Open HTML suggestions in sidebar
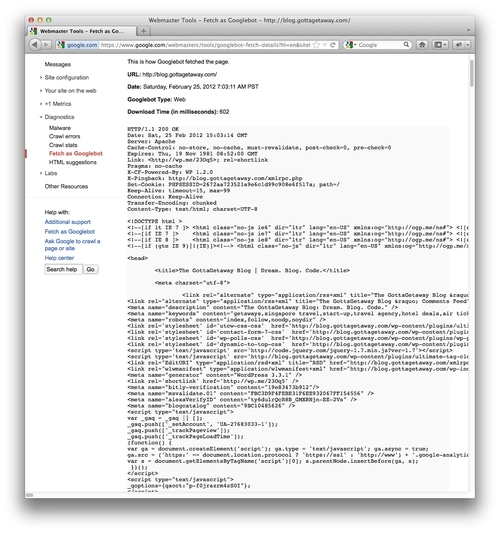500x533 pixels. click(x=73, y=162)
